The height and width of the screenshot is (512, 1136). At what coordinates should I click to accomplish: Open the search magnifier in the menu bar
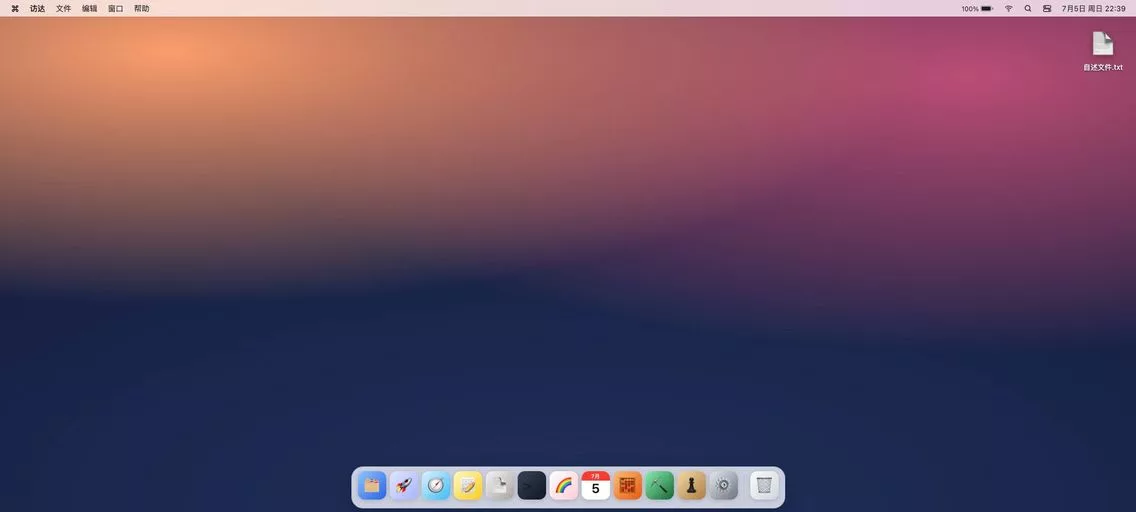tap(1027, 9)
